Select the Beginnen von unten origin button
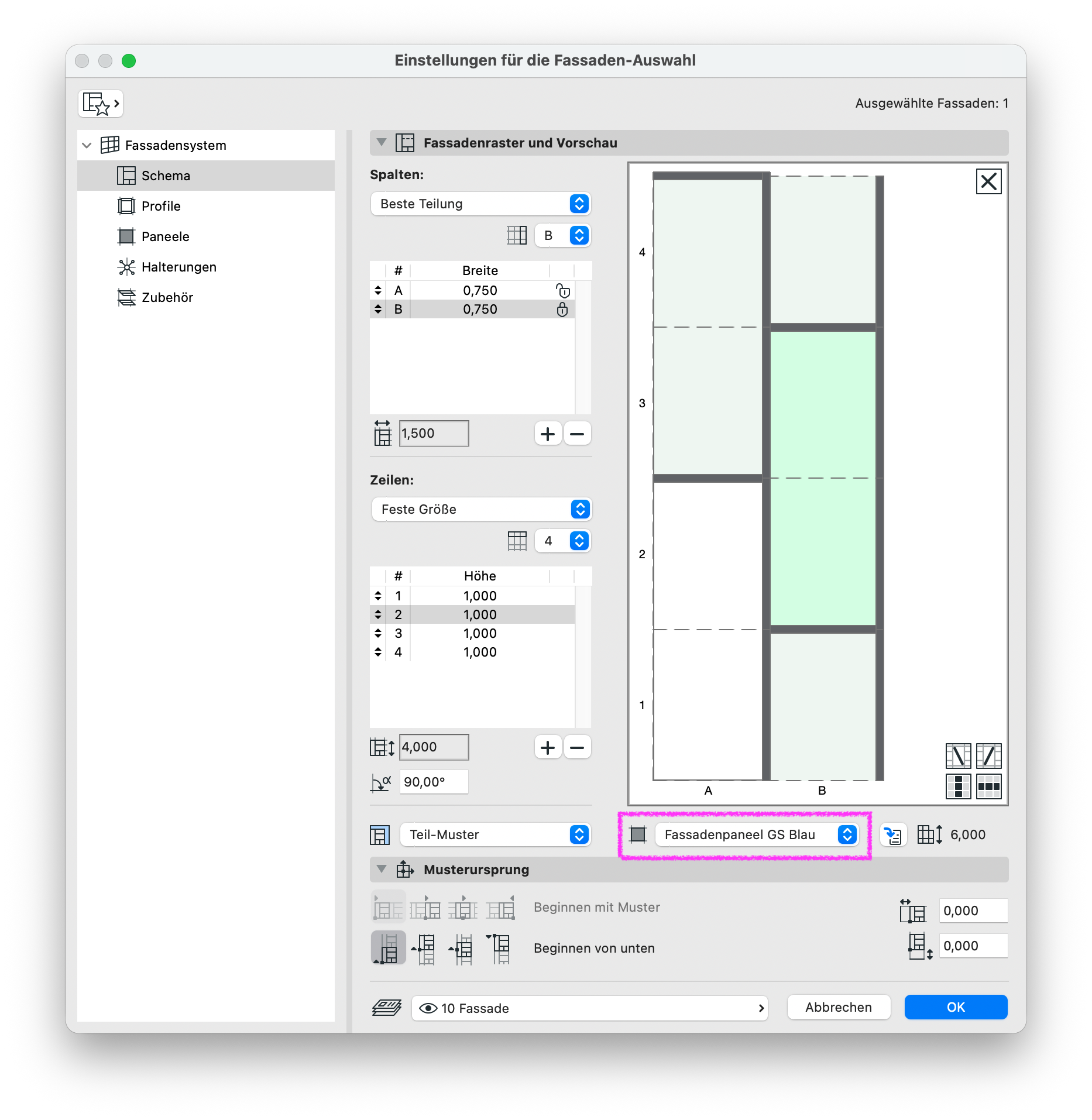Screen dimensions: 1092x1120 click(389, 948)
